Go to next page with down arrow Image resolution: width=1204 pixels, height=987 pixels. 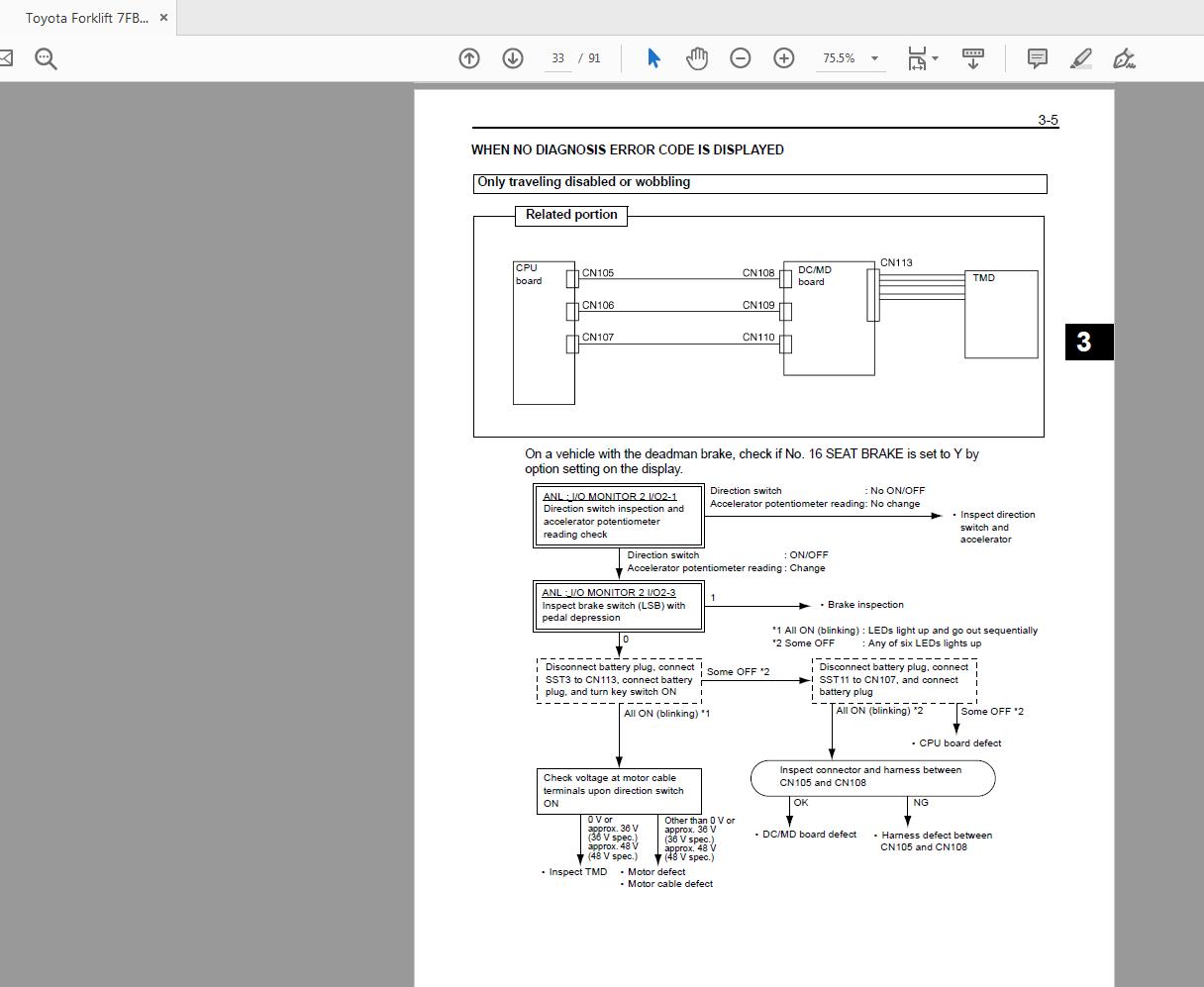(x=513, y=58)
